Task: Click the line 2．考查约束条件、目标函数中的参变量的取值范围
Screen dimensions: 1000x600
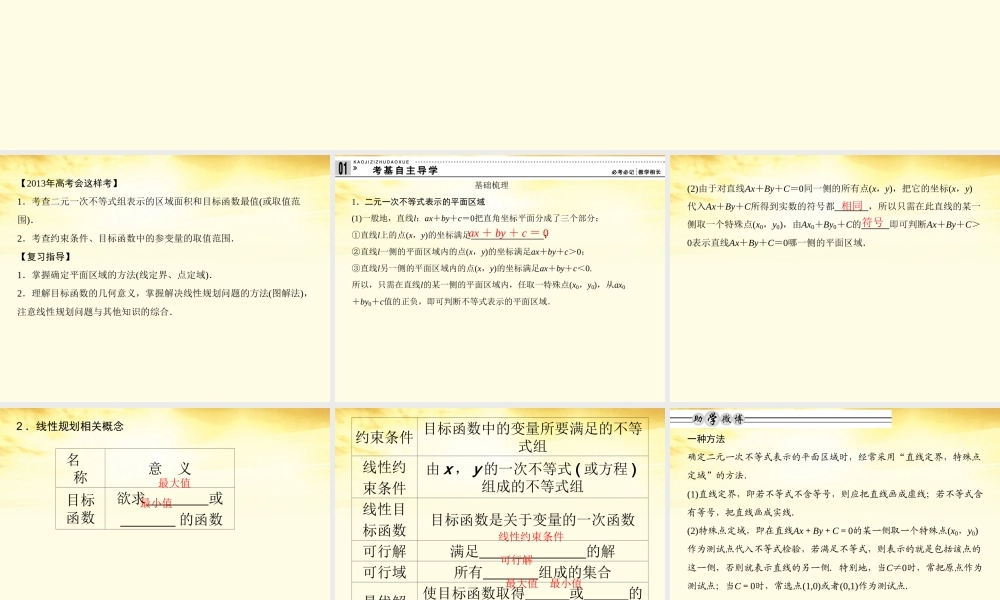Action: pyautogui.click(x=126, y=238)
